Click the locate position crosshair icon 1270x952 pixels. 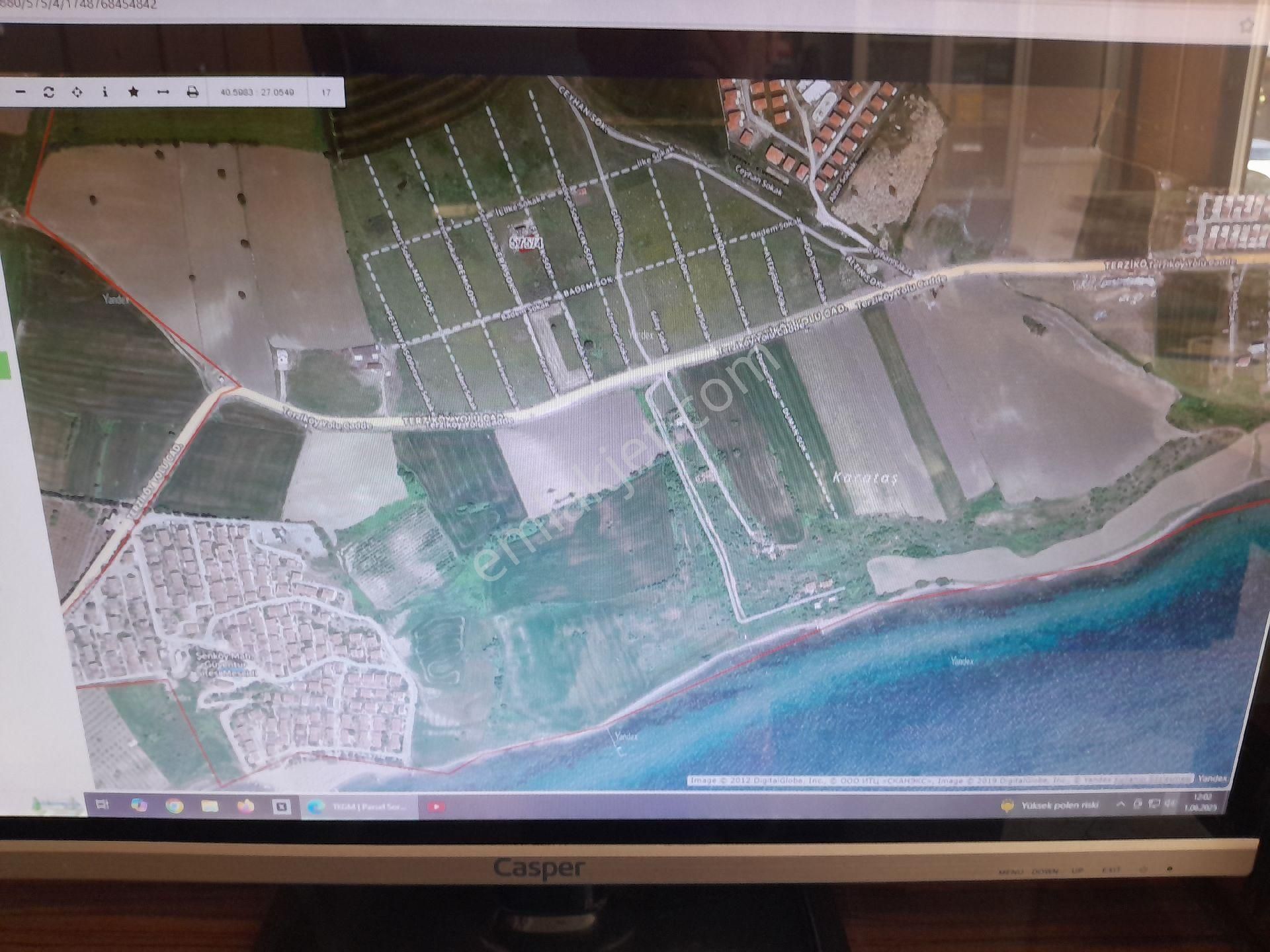coord(77,93)
